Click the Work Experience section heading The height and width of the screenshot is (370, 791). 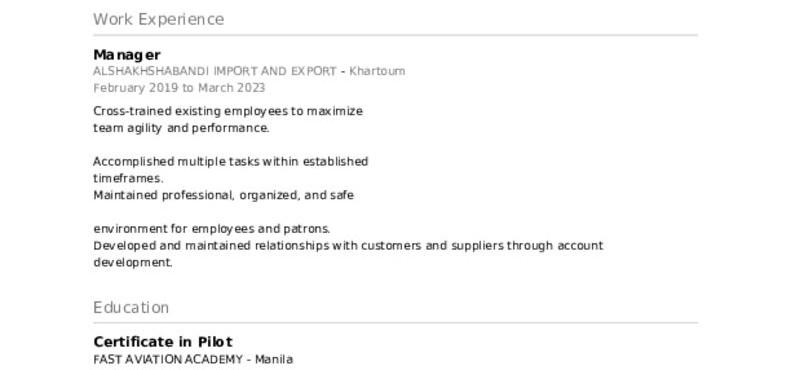click(158, 20)
